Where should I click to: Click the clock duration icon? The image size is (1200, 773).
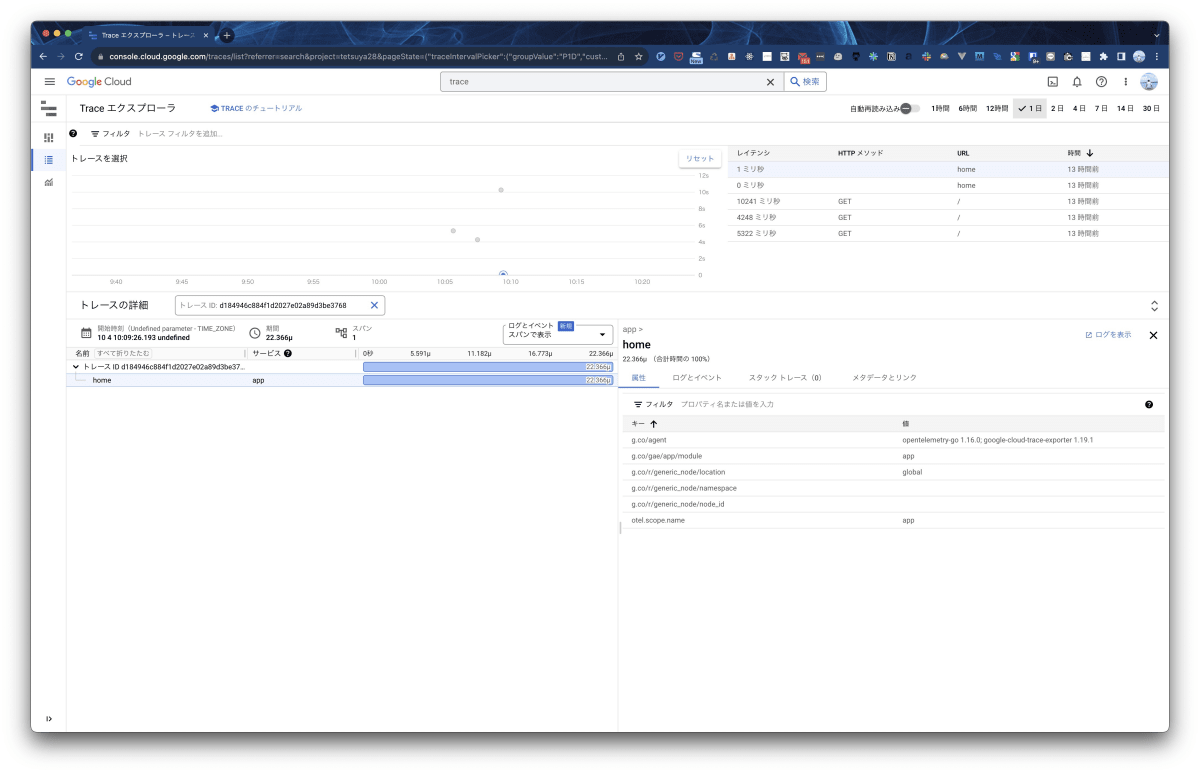point(255,333)
